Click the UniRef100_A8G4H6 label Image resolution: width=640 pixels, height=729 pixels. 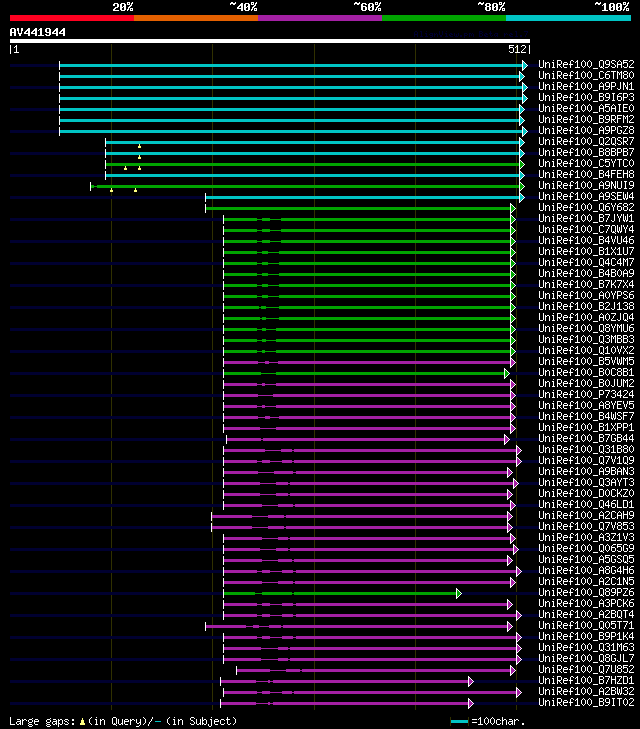[x=586, y=570]
